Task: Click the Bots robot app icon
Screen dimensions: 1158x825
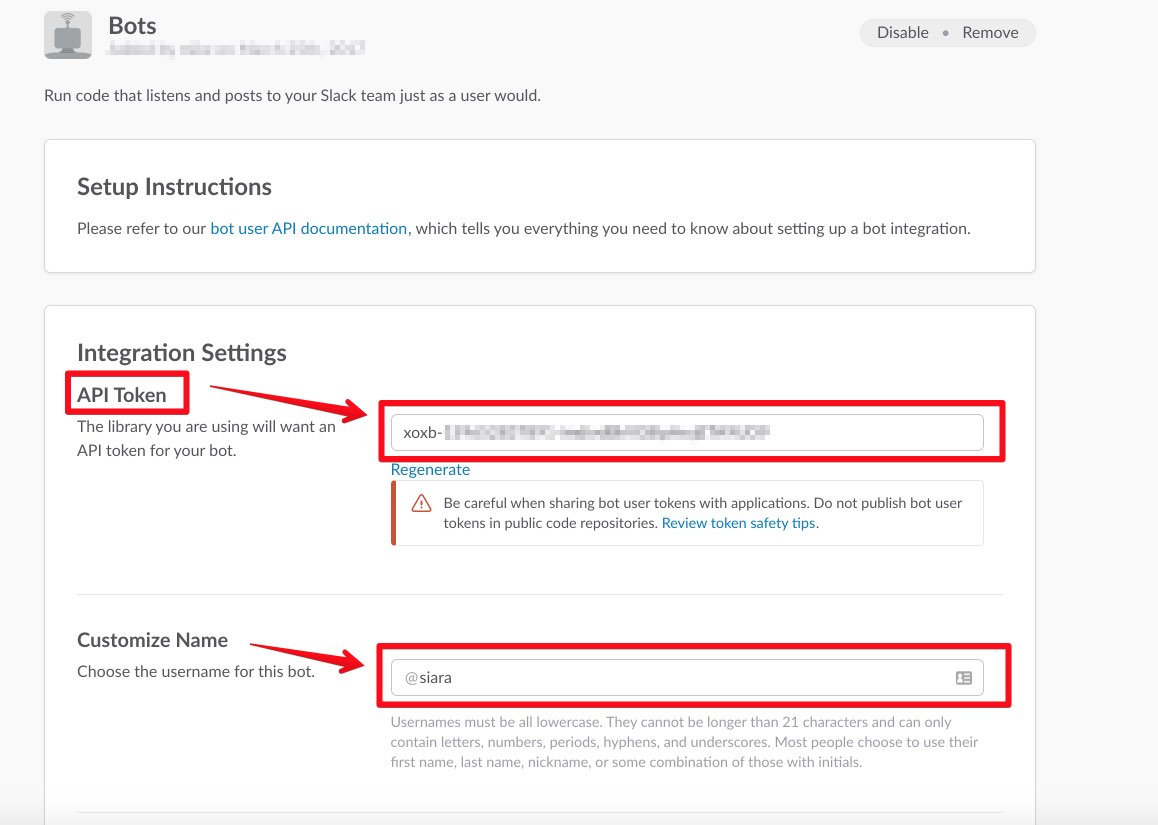Action: point(68,35)
